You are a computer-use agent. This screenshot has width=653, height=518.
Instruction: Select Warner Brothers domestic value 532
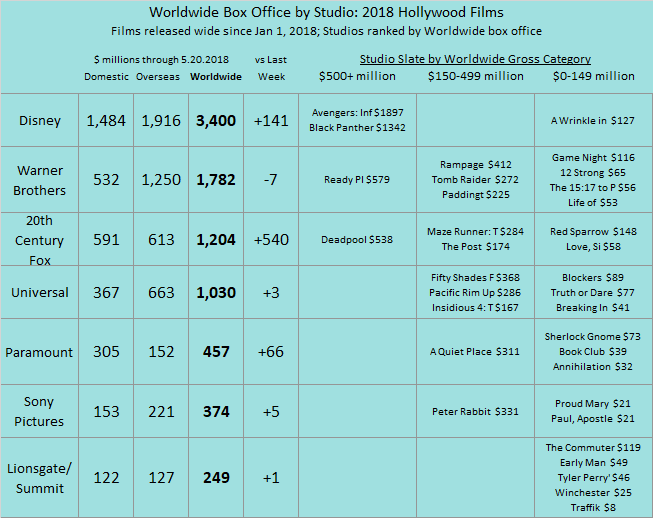pos(106,180)
